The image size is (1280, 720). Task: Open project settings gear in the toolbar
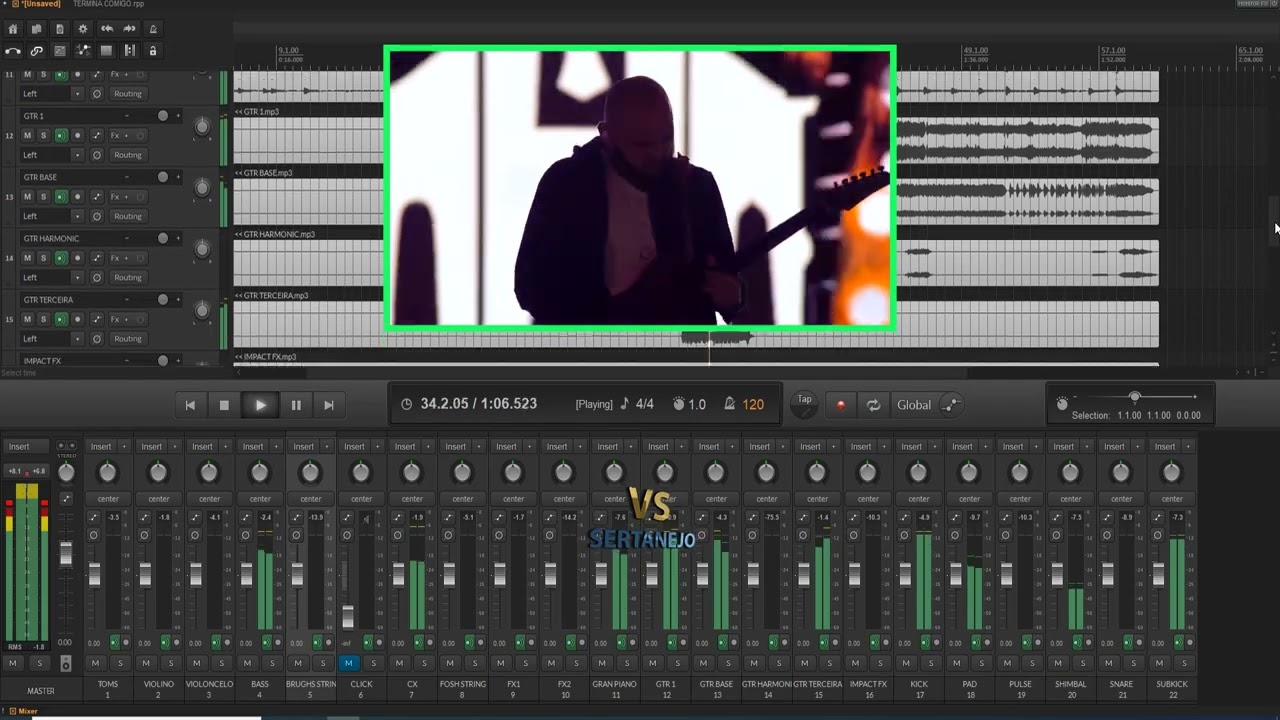[x=83, y=29]
